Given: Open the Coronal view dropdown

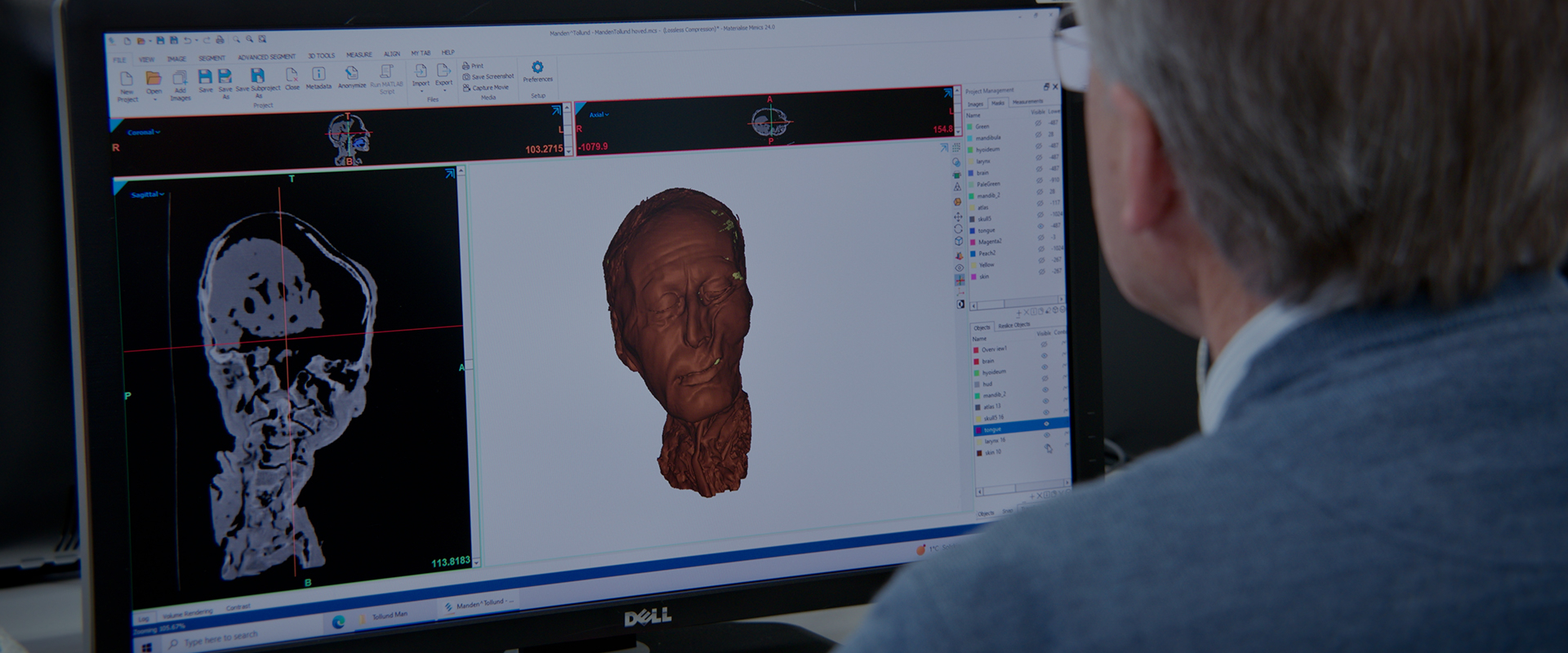Looking at the screenshot, I should (145, 132).
